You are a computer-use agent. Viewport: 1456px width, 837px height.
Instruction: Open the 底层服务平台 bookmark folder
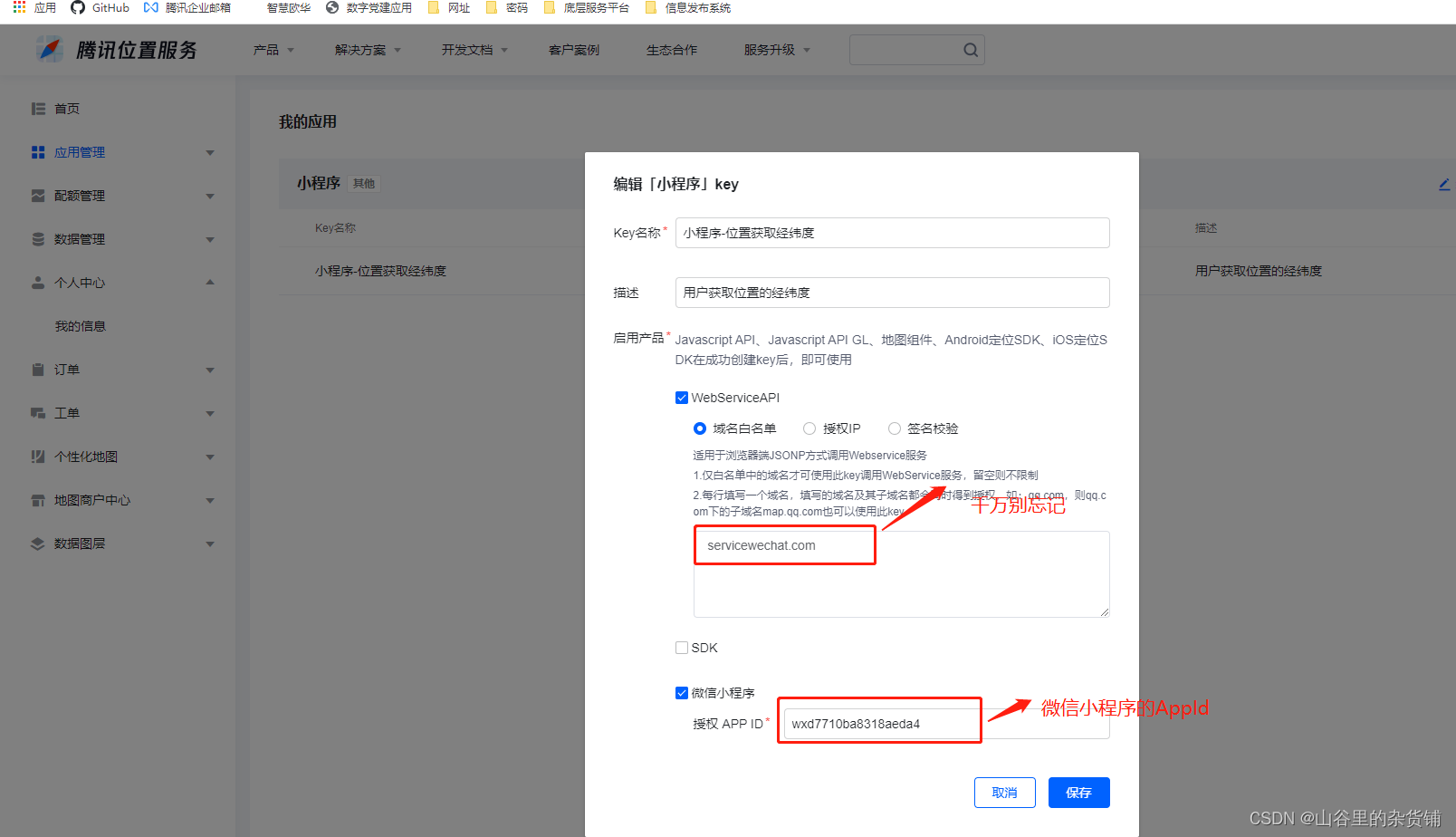(x=586, y=7)
